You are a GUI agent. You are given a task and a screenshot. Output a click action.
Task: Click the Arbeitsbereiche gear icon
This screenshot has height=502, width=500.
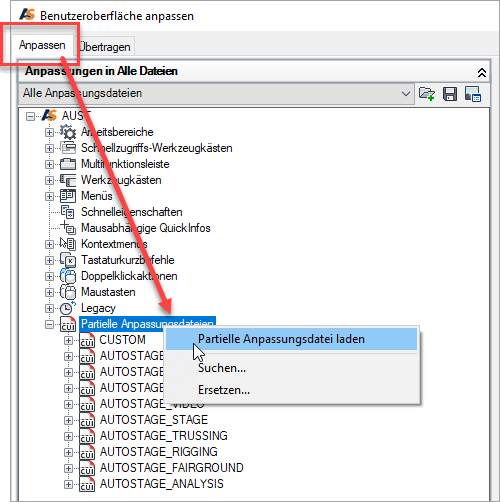click(x=68, y=132)
